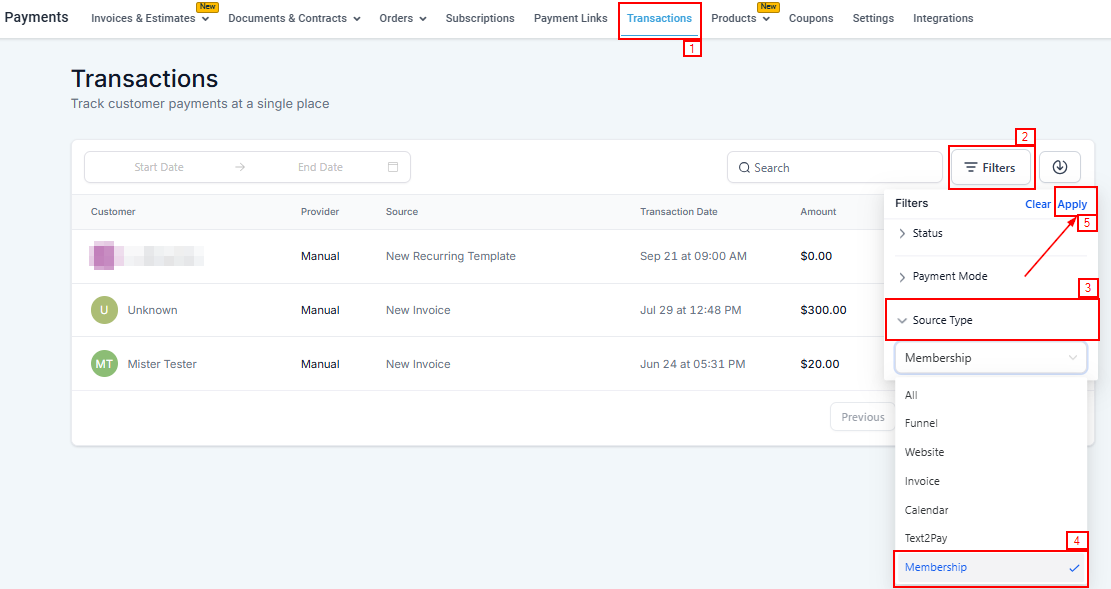Clear all selected filters
Screen dimensions: 1111x589
pyautogui.click(x=1037, y=204)
